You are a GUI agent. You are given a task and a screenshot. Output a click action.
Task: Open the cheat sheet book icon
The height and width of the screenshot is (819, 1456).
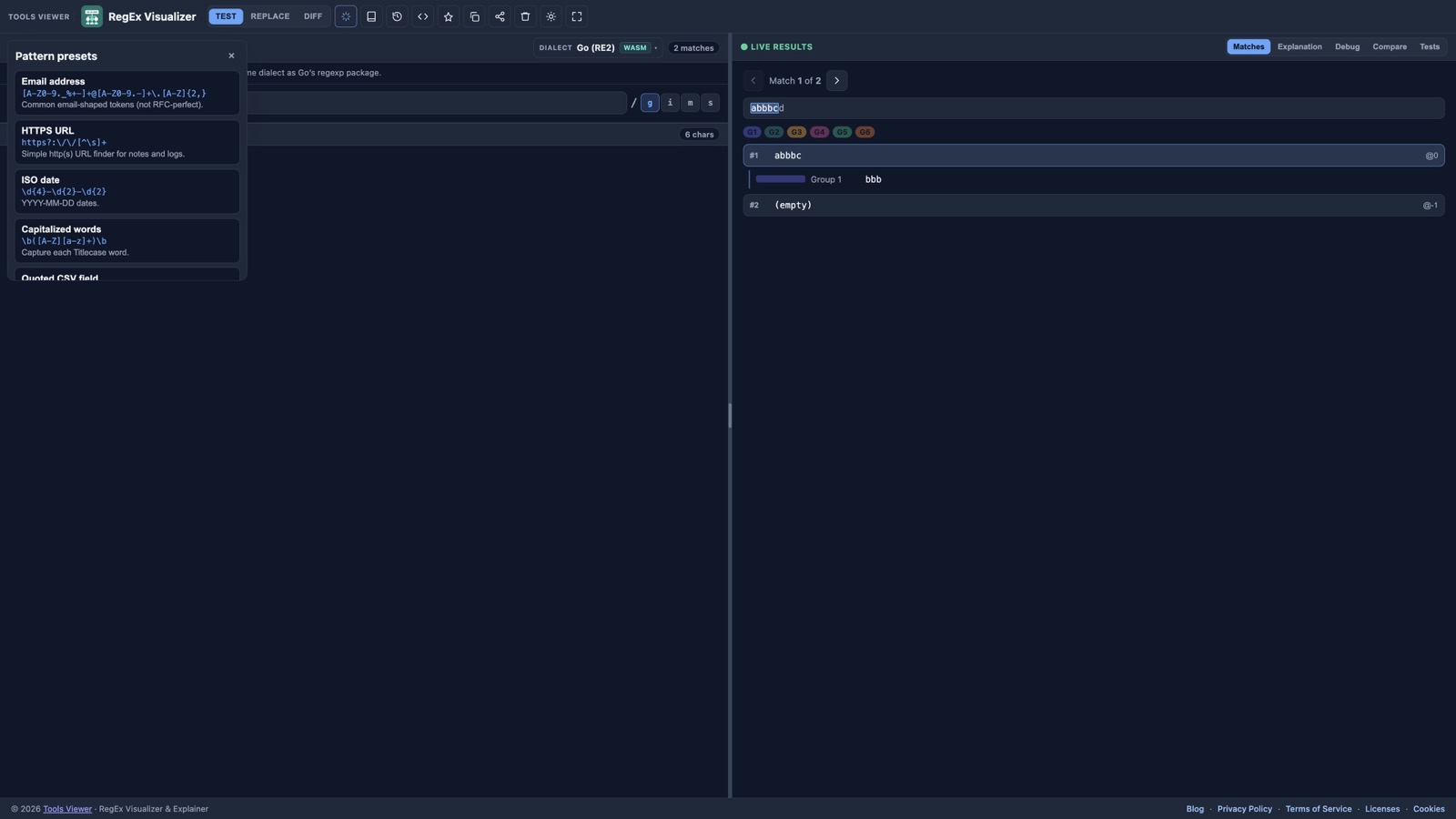tap(371, 16)
